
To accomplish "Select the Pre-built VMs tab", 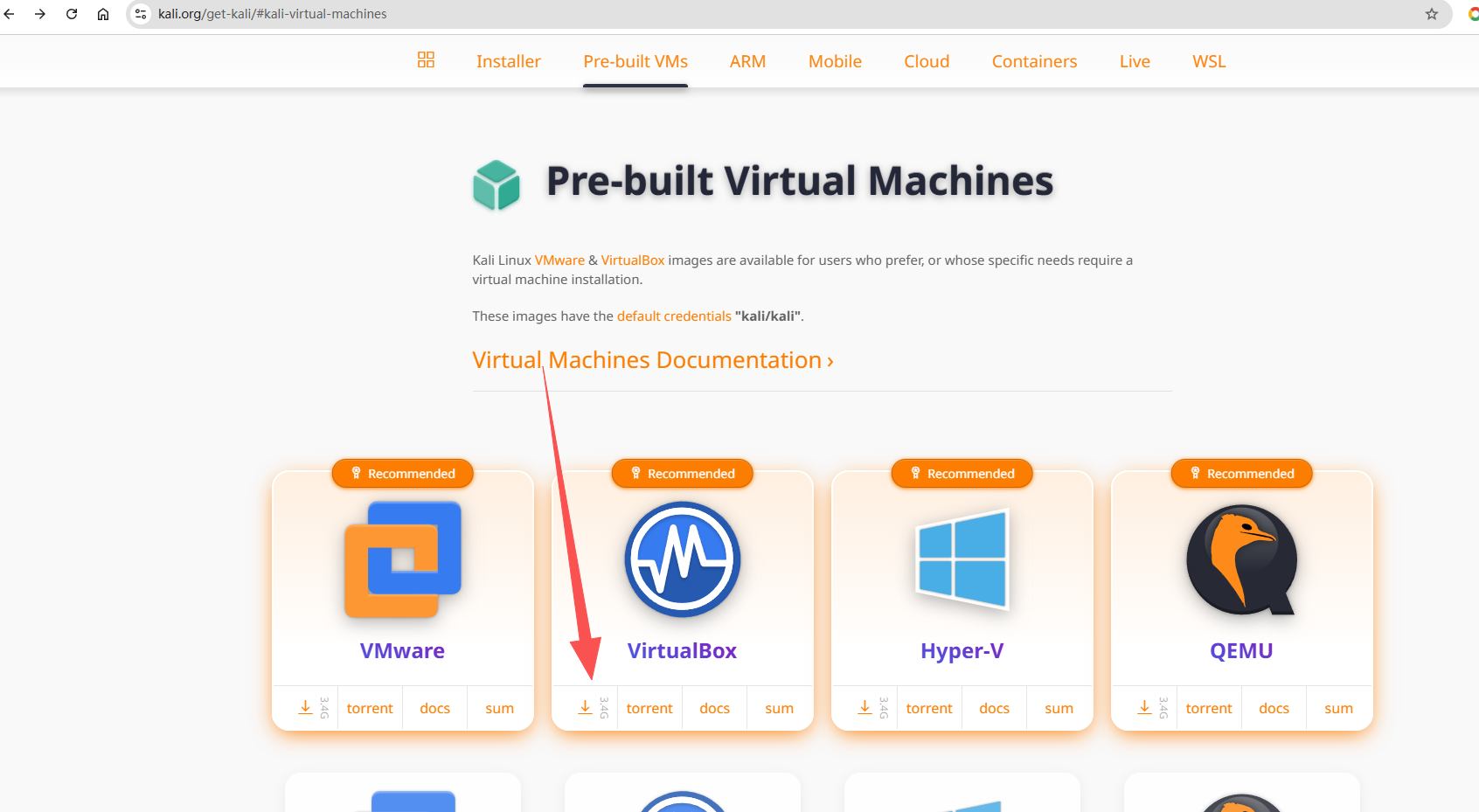I will coord(635,61).
